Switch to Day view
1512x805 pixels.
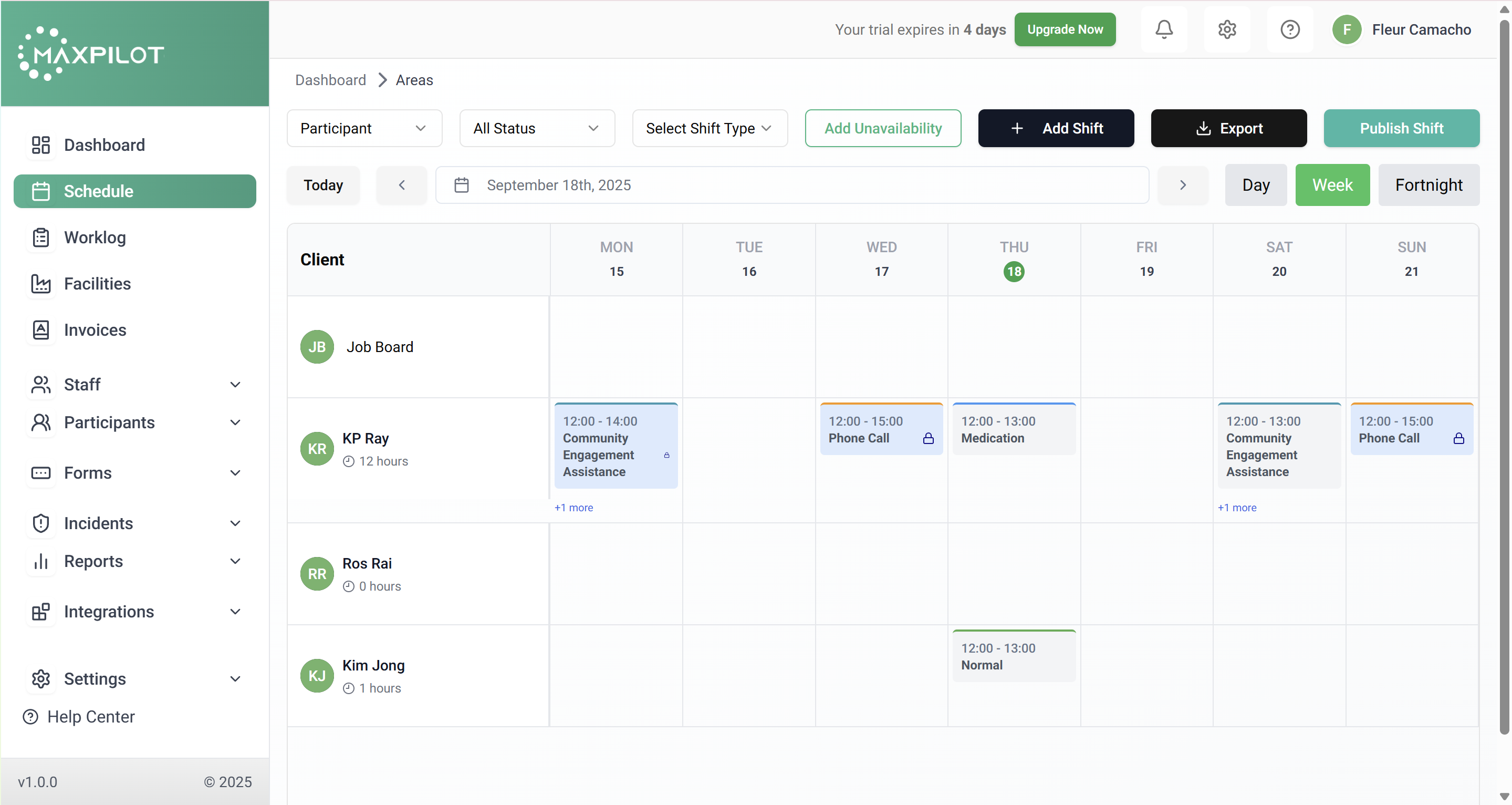1255,185
